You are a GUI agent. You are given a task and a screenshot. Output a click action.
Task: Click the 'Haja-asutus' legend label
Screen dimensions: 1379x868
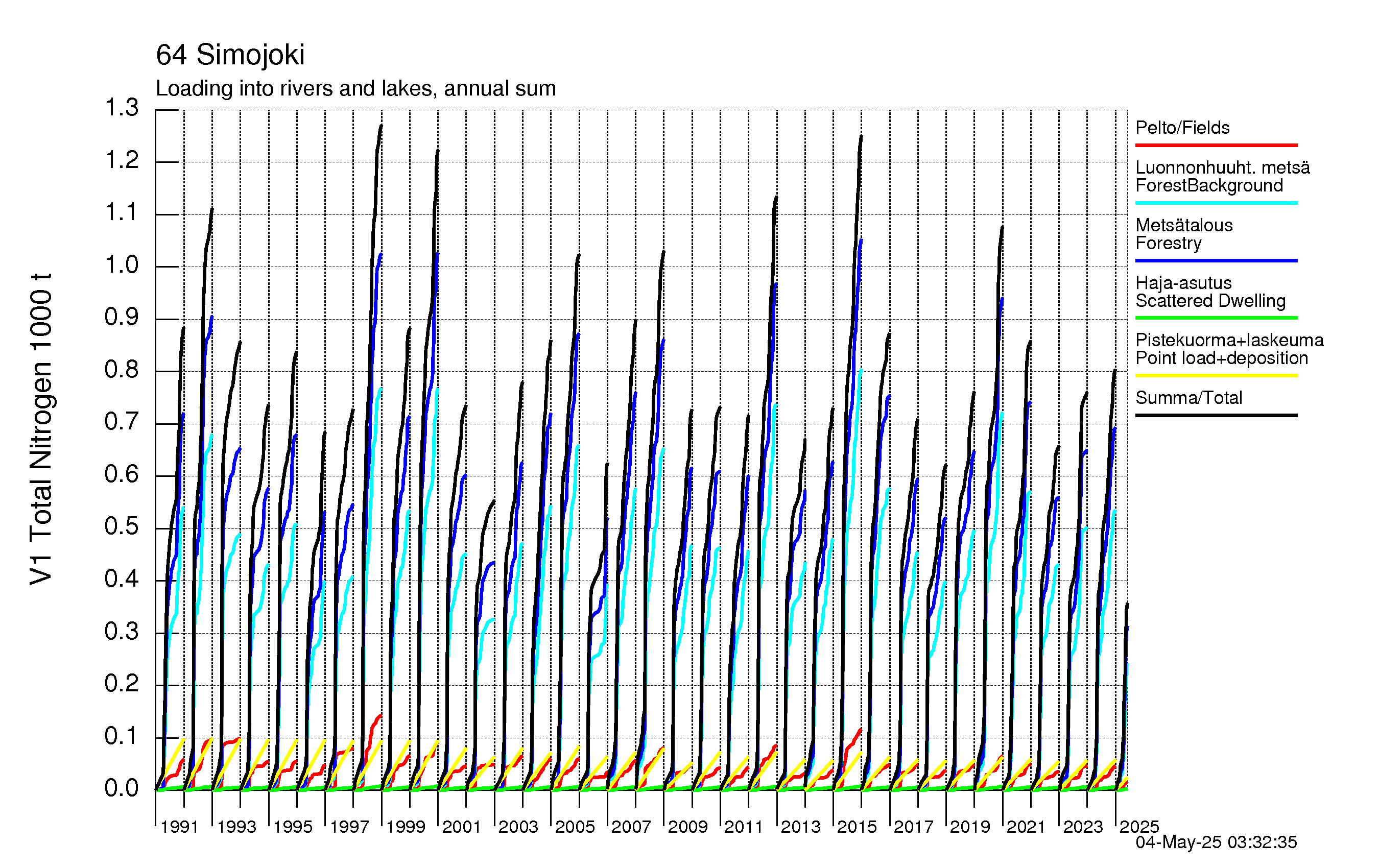click(x=1183, y=283)
